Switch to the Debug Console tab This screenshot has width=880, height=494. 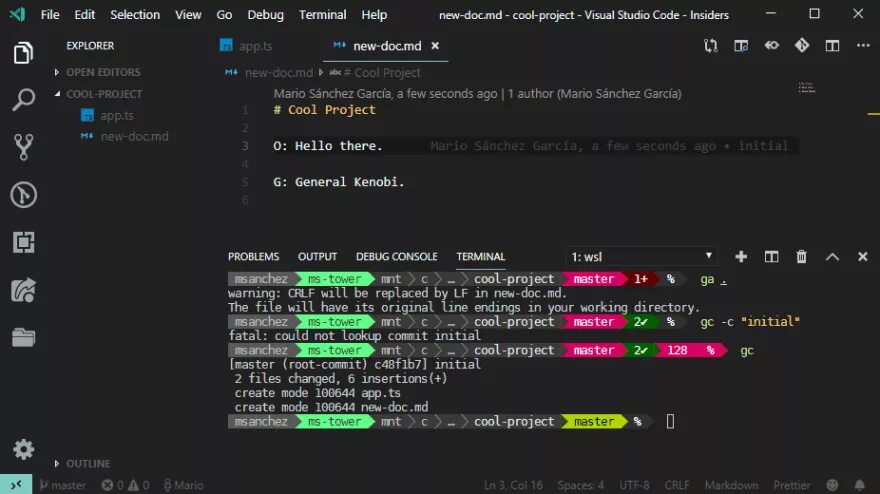point(396,257)
